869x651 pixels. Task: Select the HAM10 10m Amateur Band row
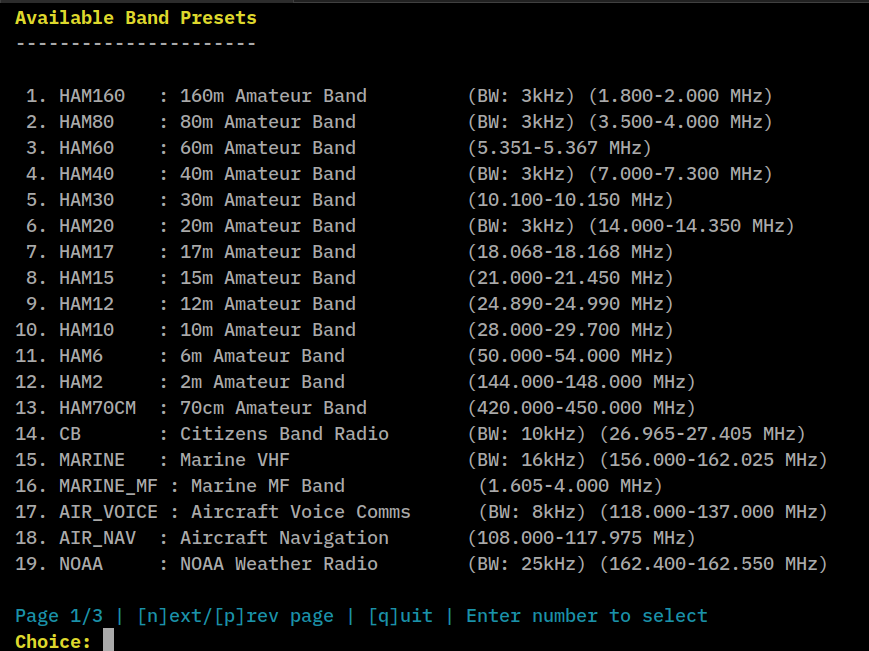pyautogui.click(x=344, y=330)
